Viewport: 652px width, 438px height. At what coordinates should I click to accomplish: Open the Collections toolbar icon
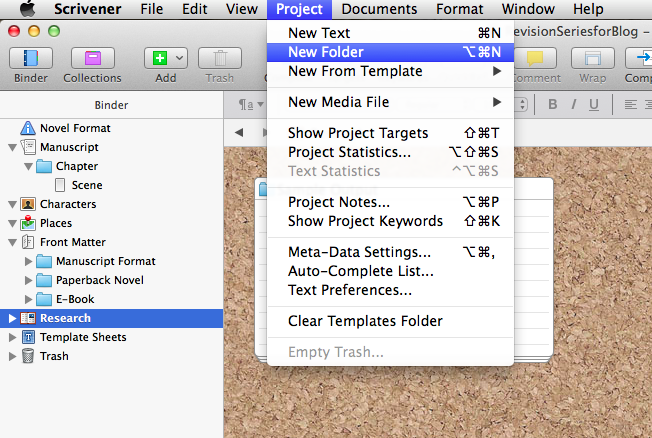pyautogui.click(x=93, y=58)
